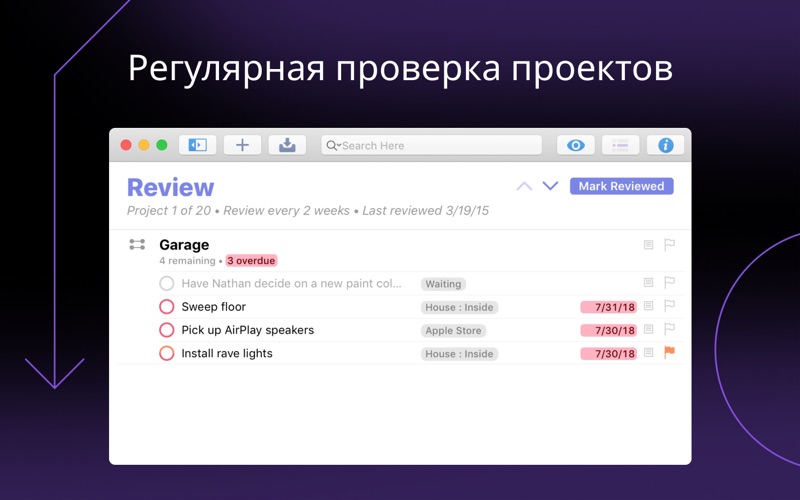This screenshot has height=500, width=800.
Task: Click the Apple Store tag
Action: point(454,331)
